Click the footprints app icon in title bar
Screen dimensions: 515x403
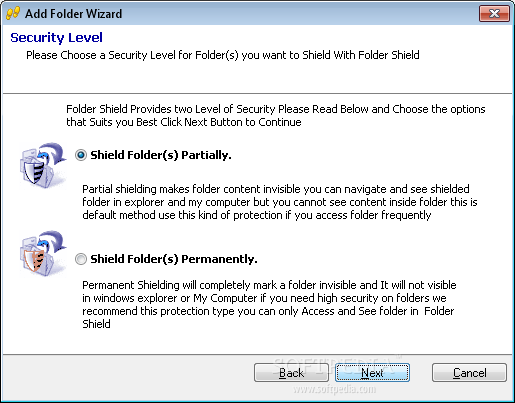pyautogui.click(x=13, y=14)
